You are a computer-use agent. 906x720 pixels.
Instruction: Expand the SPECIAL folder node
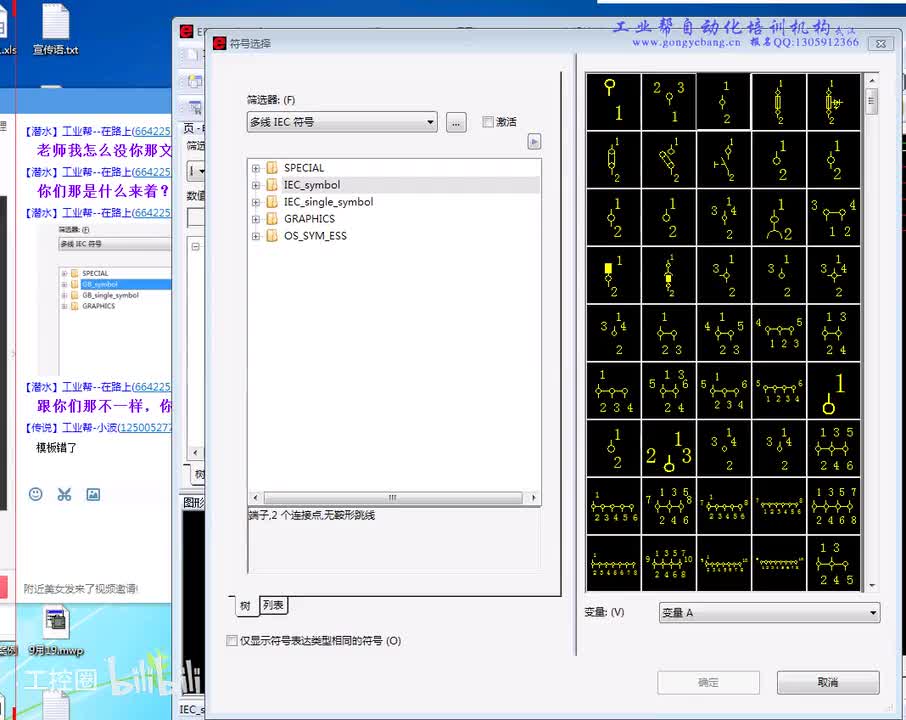tap(255, 168)
